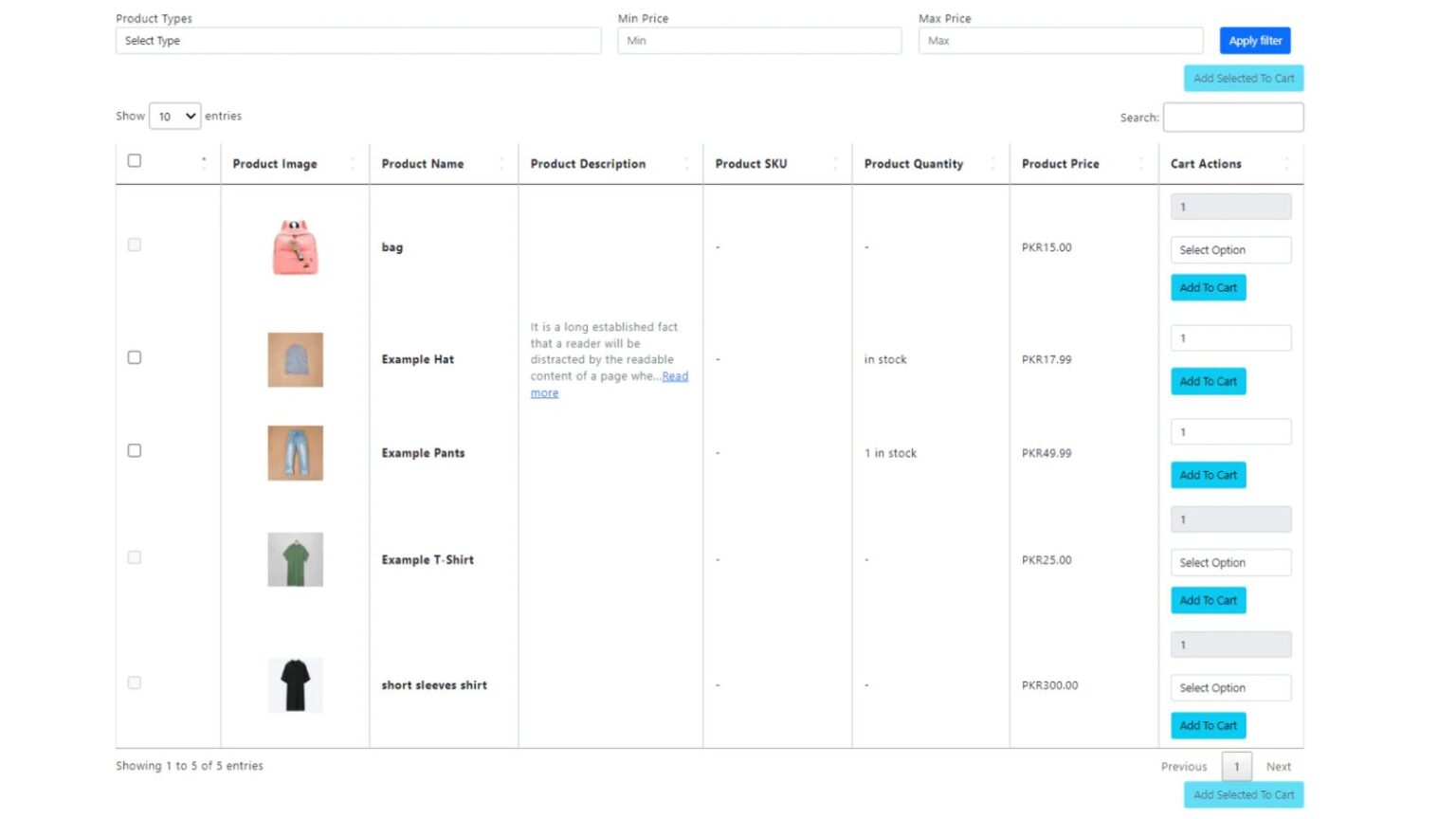The width and height of the screenshot is (1456, 819).
Task: Click the sort icon on Product Quantity column
Action: [992, 163]
